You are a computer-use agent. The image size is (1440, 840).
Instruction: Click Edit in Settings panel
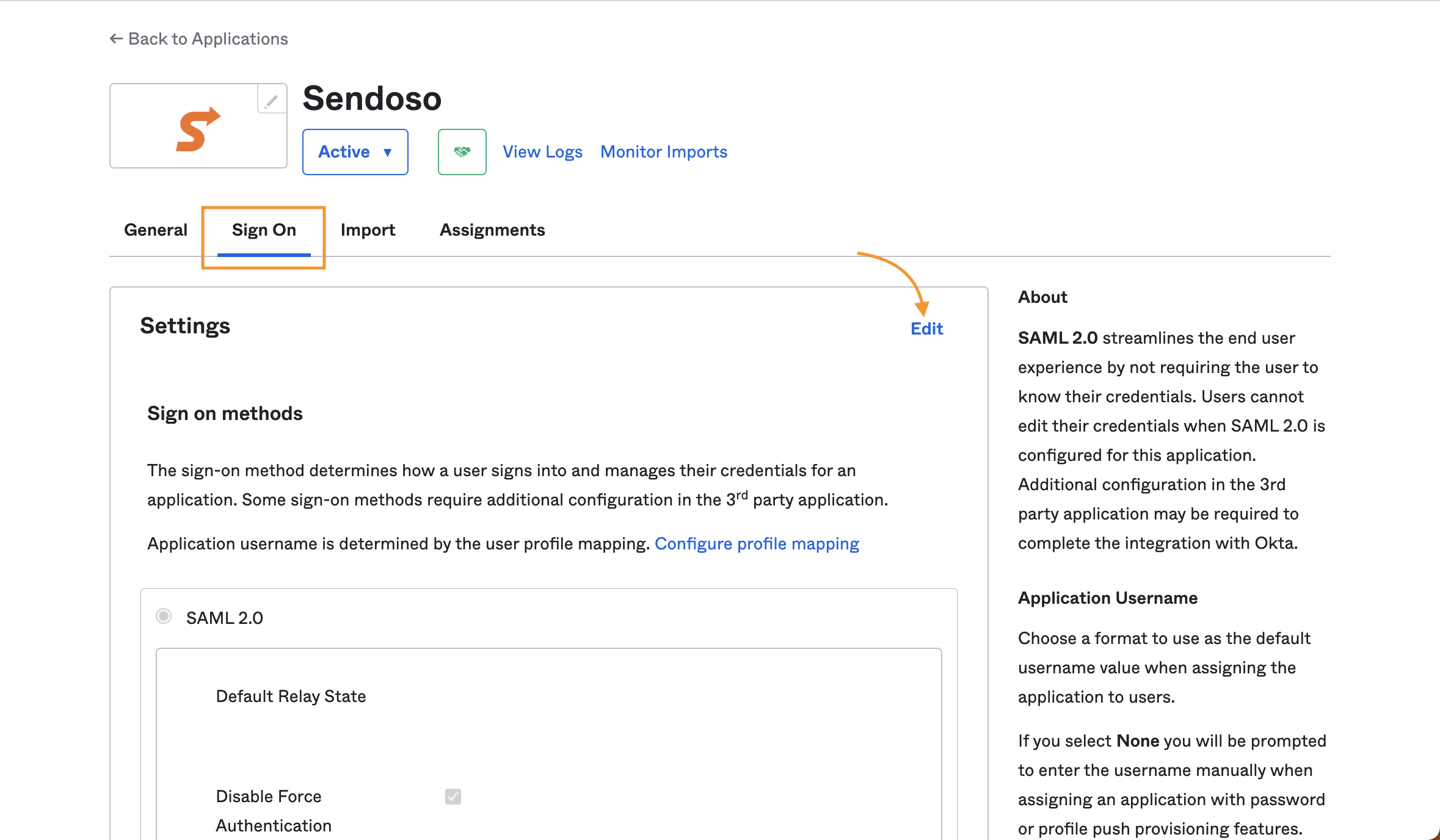coord(927,328)
